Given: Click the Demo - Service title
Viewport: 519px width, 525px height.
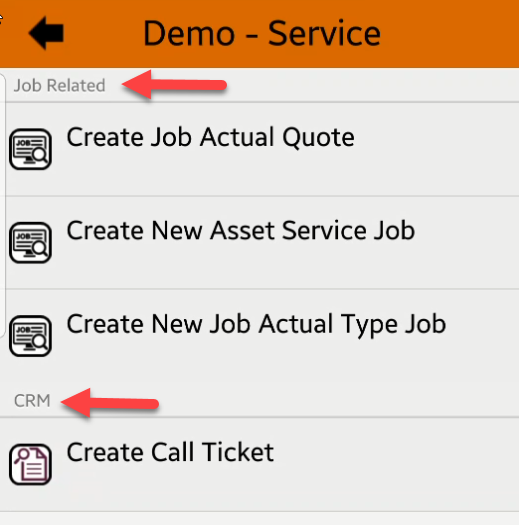Looking at the screenshot, I should [x=262, y=33].
